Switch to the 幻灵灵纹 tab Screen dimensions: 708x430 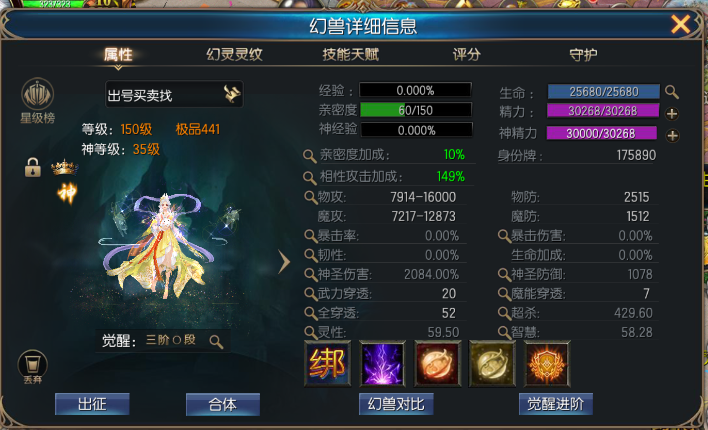[234, 55]
